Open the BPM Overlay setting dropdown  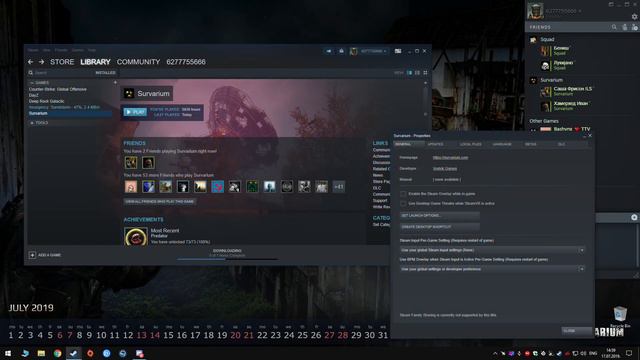492,269
